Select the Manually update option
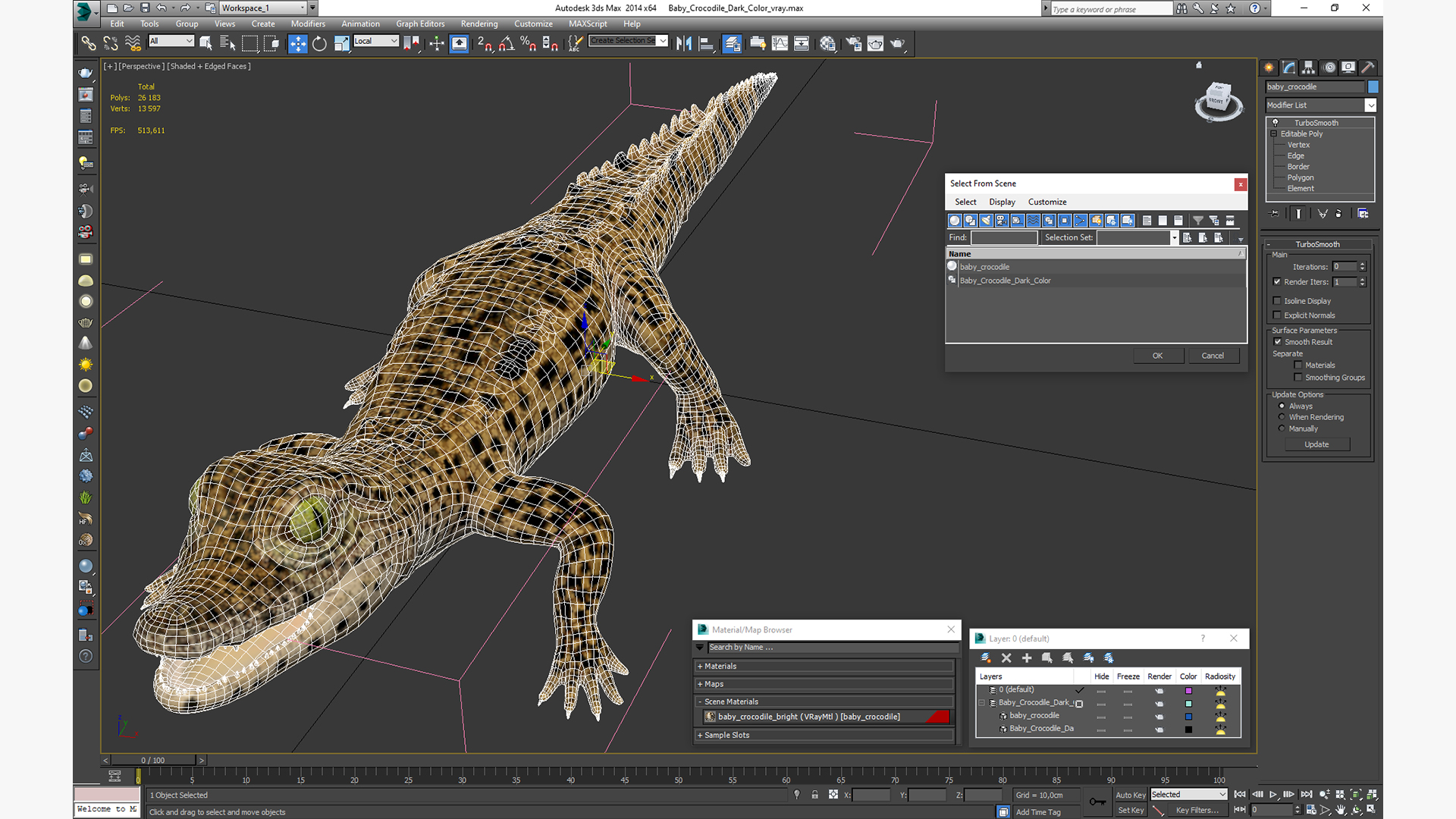This screenshot has height=819, width=1456. pos(1282,428)
